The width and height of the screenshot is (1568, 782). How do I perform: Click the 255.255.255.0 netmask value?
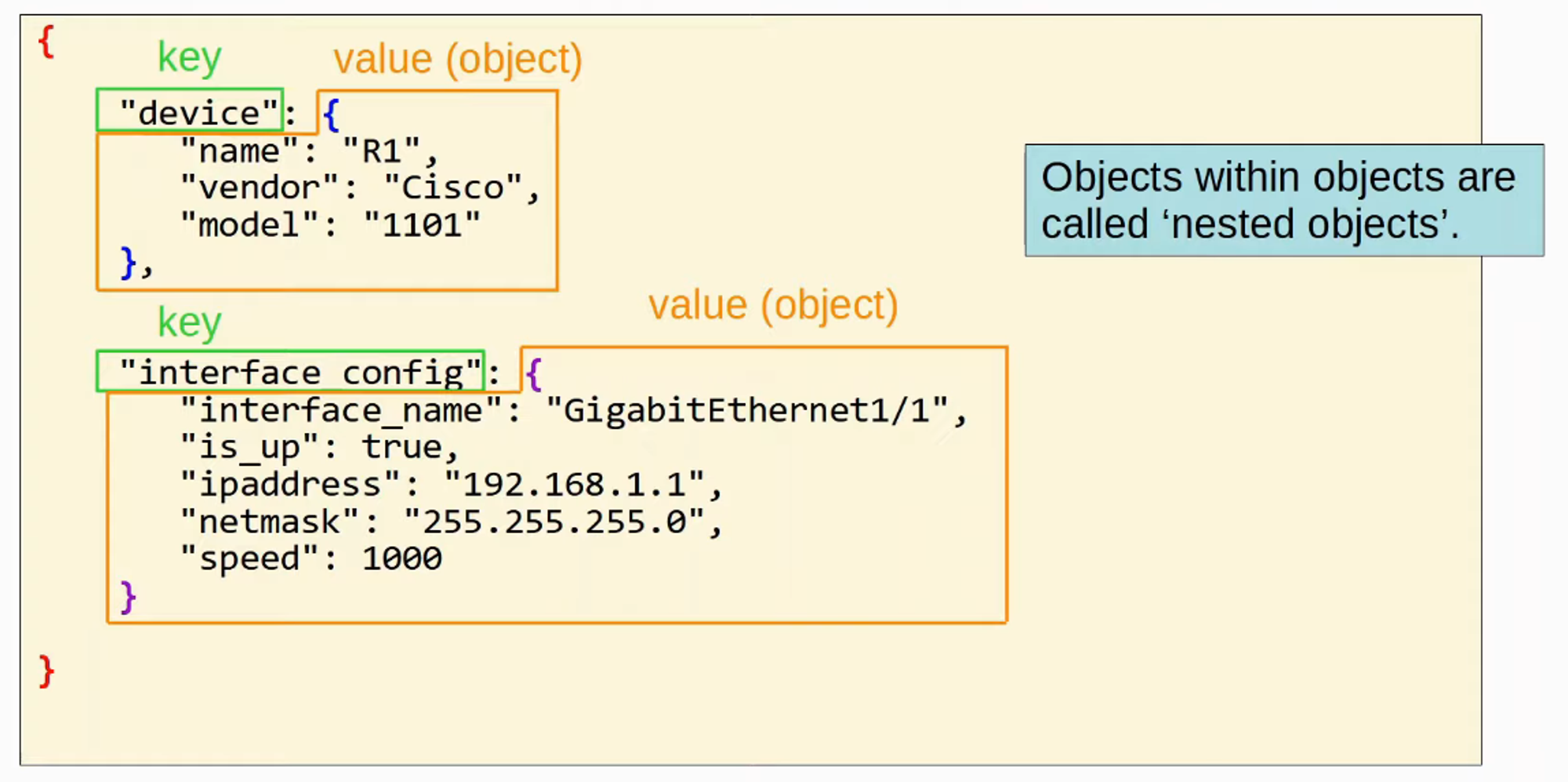point(554,522)
